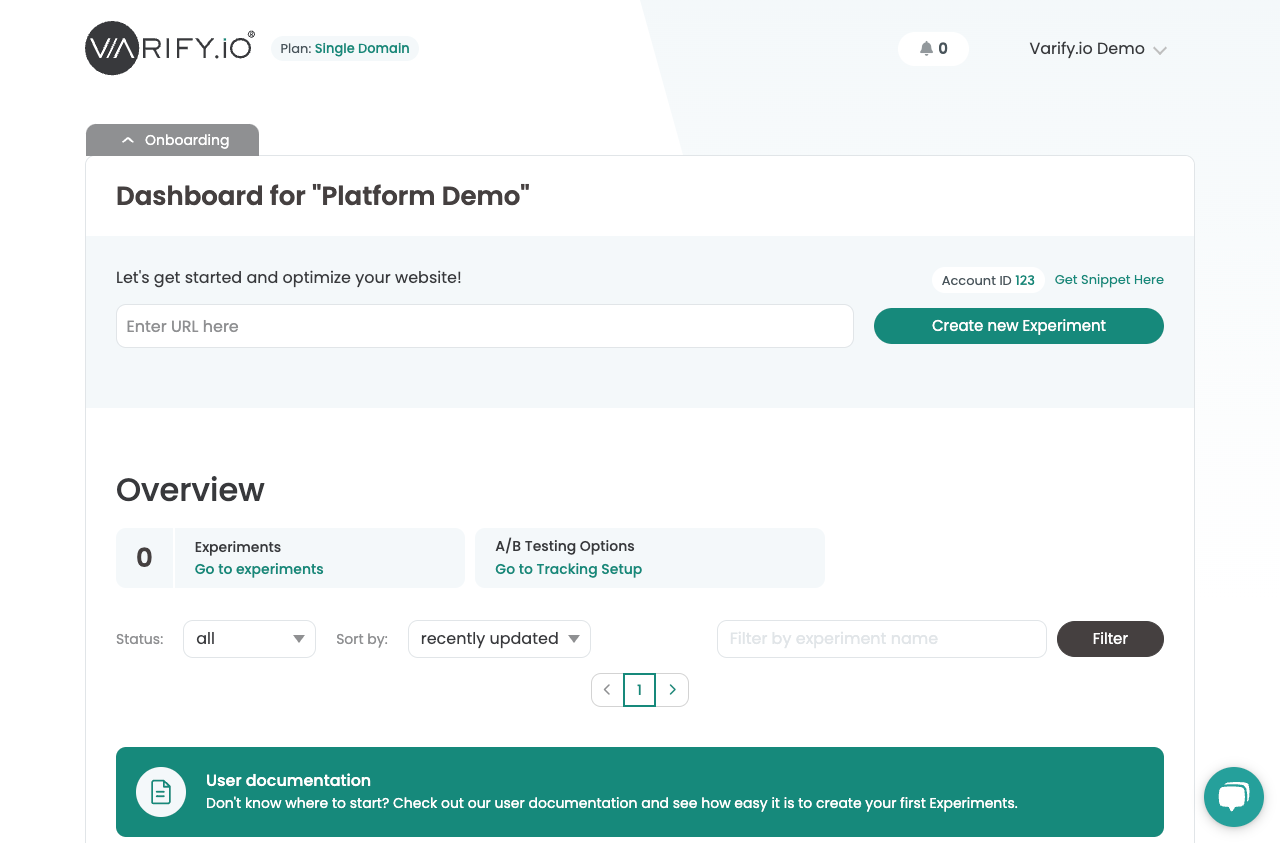
Task: Open the Sort by recently updated dropdown
Action: coord(499,639)
